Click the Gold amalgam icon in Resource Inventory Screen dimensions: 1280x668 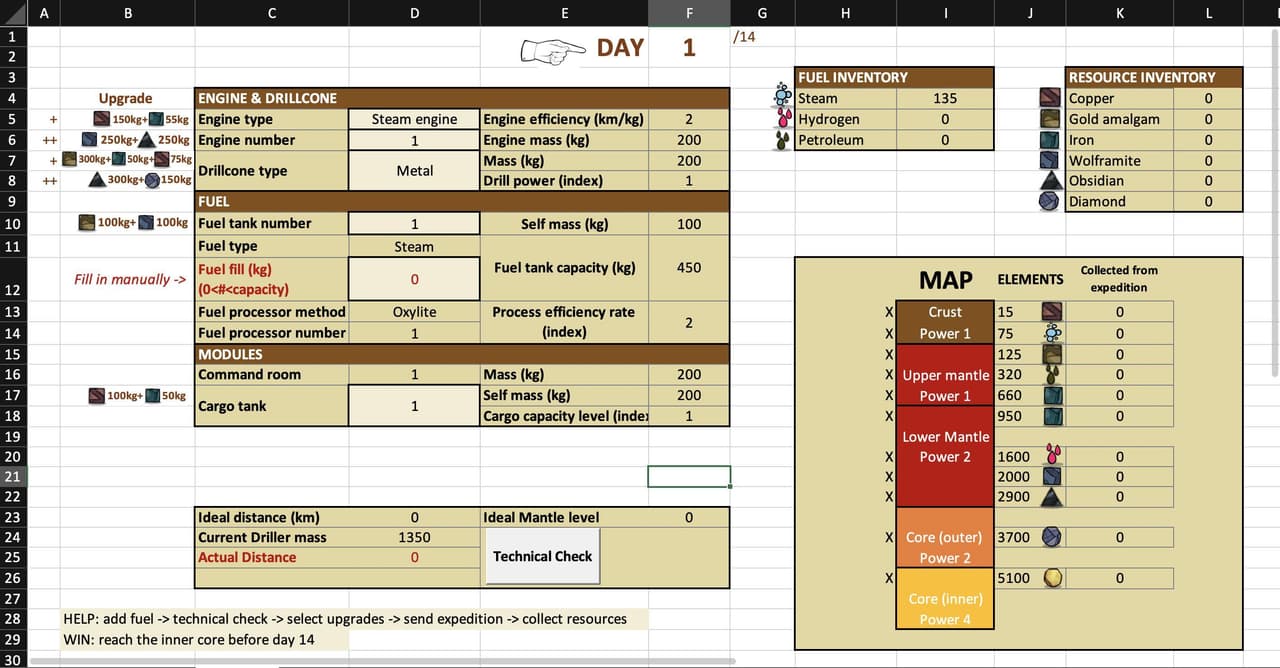(1052, 119)
